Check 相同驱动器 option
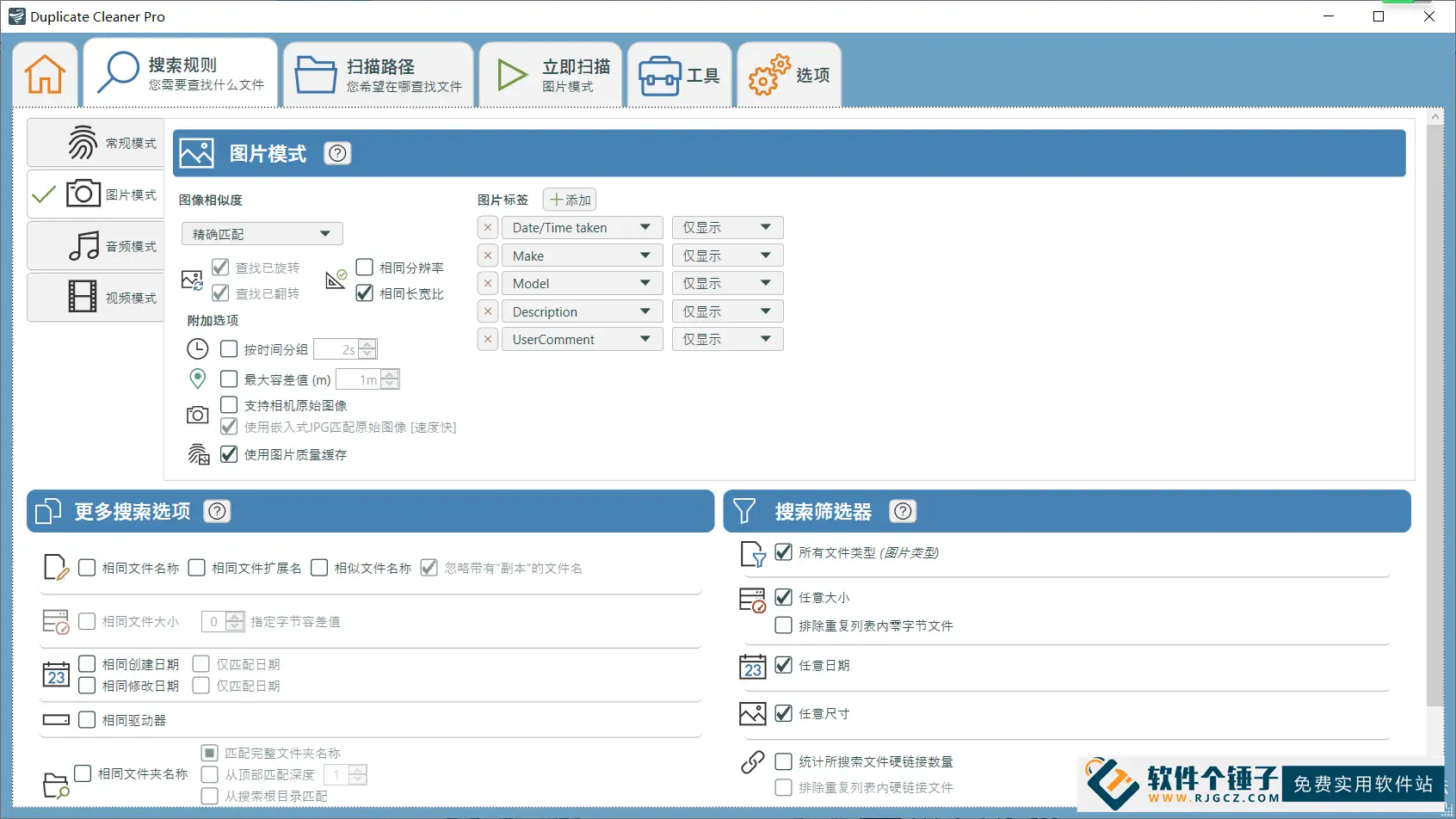1456x819 pixels. (x=87, y=719)
